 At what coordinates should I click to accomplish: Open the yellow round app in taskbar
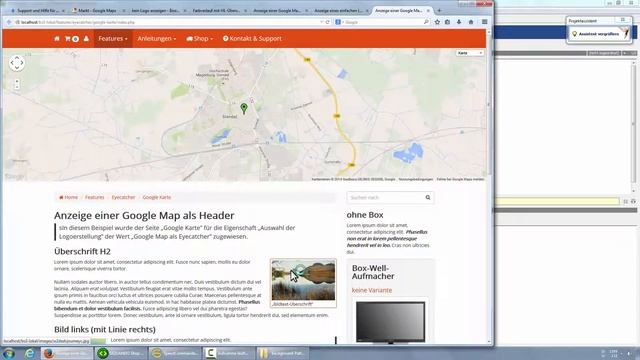click(x=175, y=353)
